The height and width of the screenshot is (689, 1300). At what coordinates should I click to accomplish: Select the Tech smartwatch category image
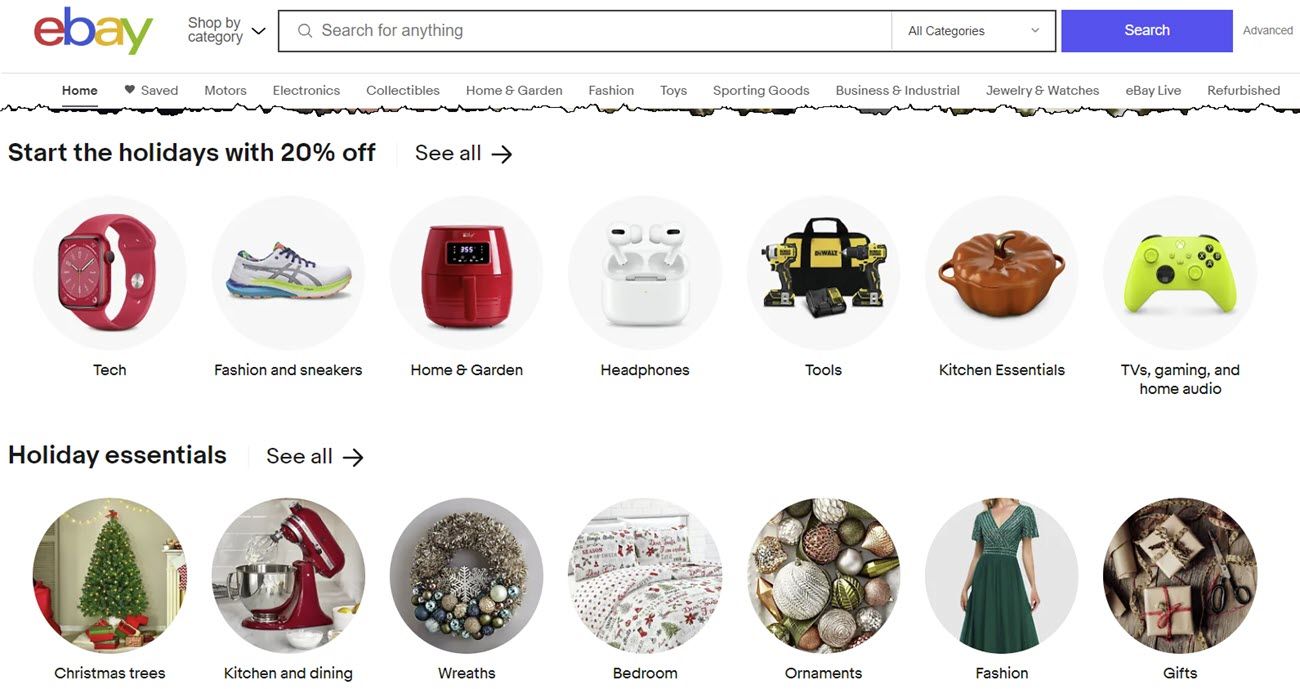110,272
